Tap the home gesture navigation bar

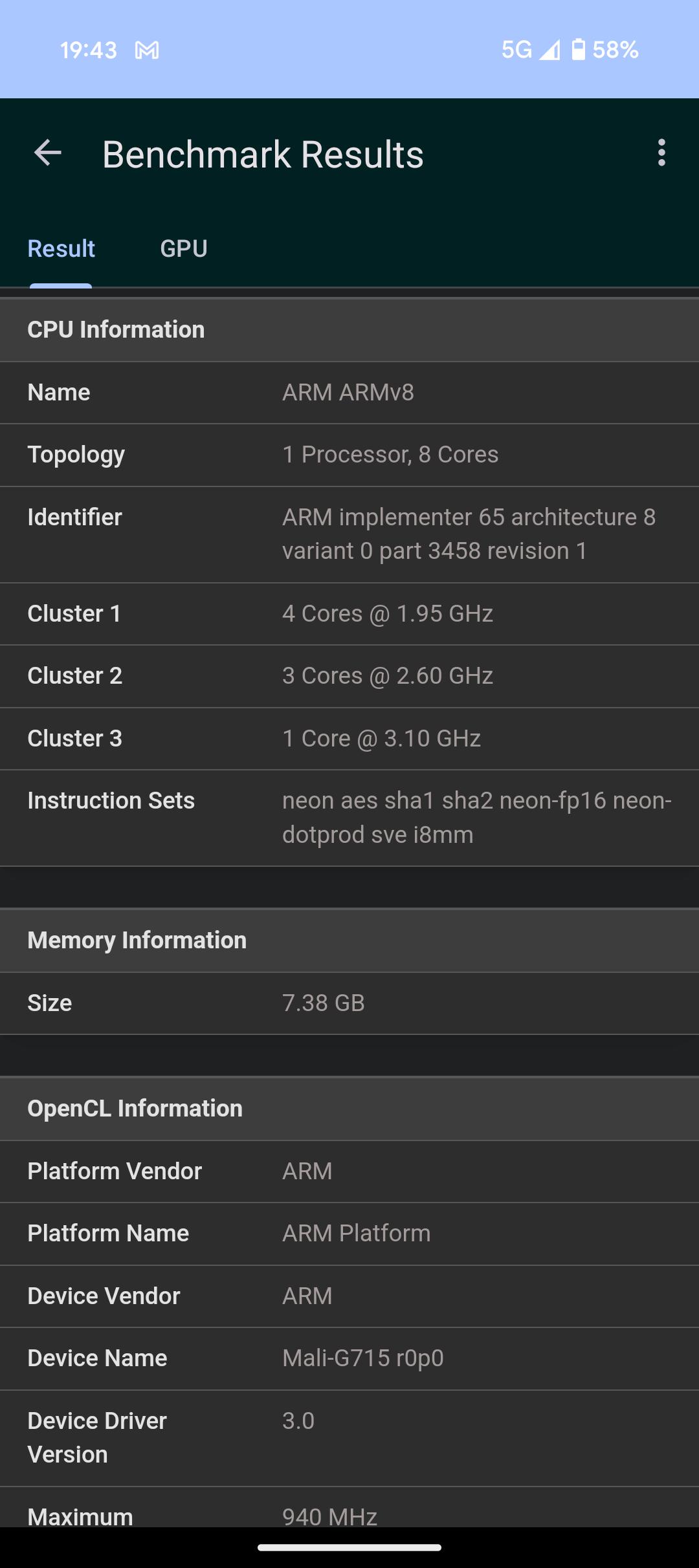[x=349, y=1547]
